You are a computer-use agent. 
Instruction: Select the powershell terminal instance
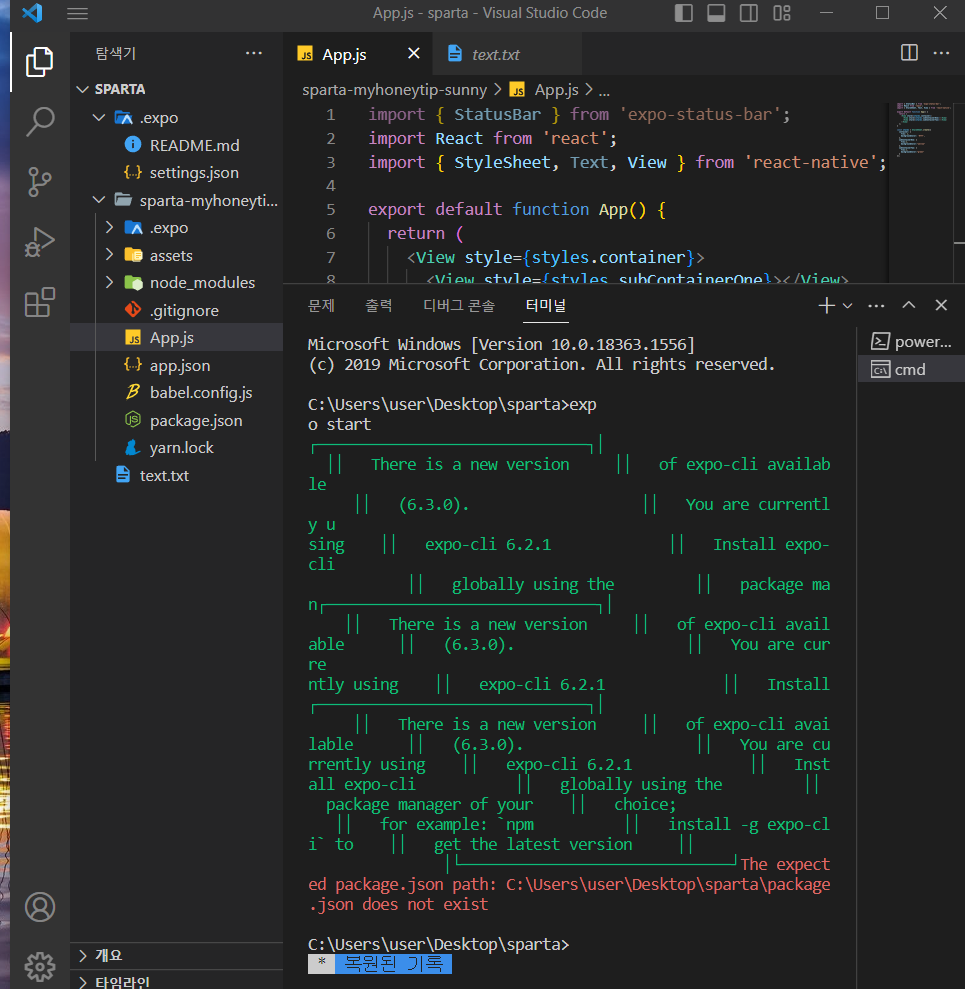(911, 342)
